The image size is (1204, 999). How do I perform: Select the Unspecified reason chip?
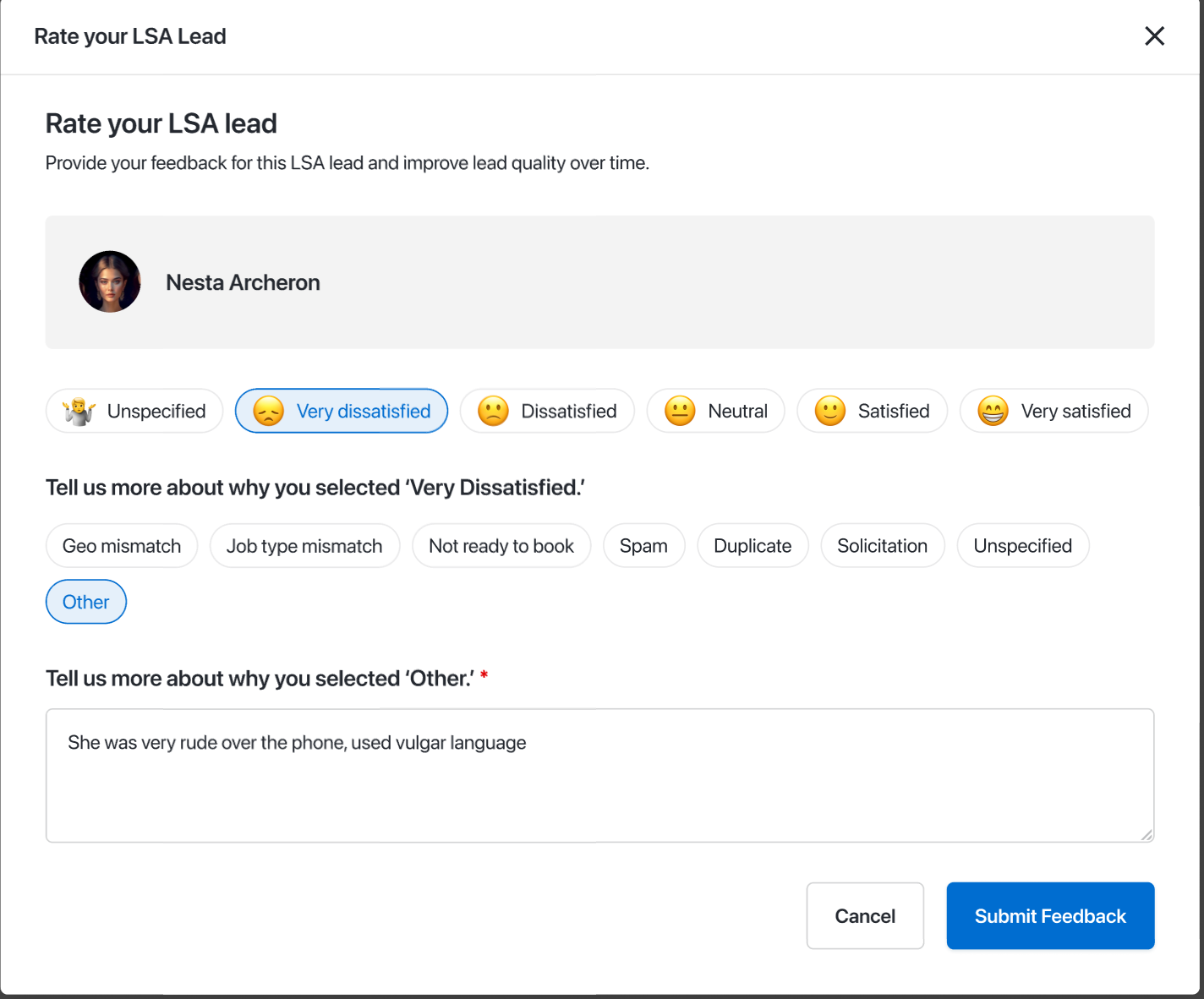(1022, 546)
